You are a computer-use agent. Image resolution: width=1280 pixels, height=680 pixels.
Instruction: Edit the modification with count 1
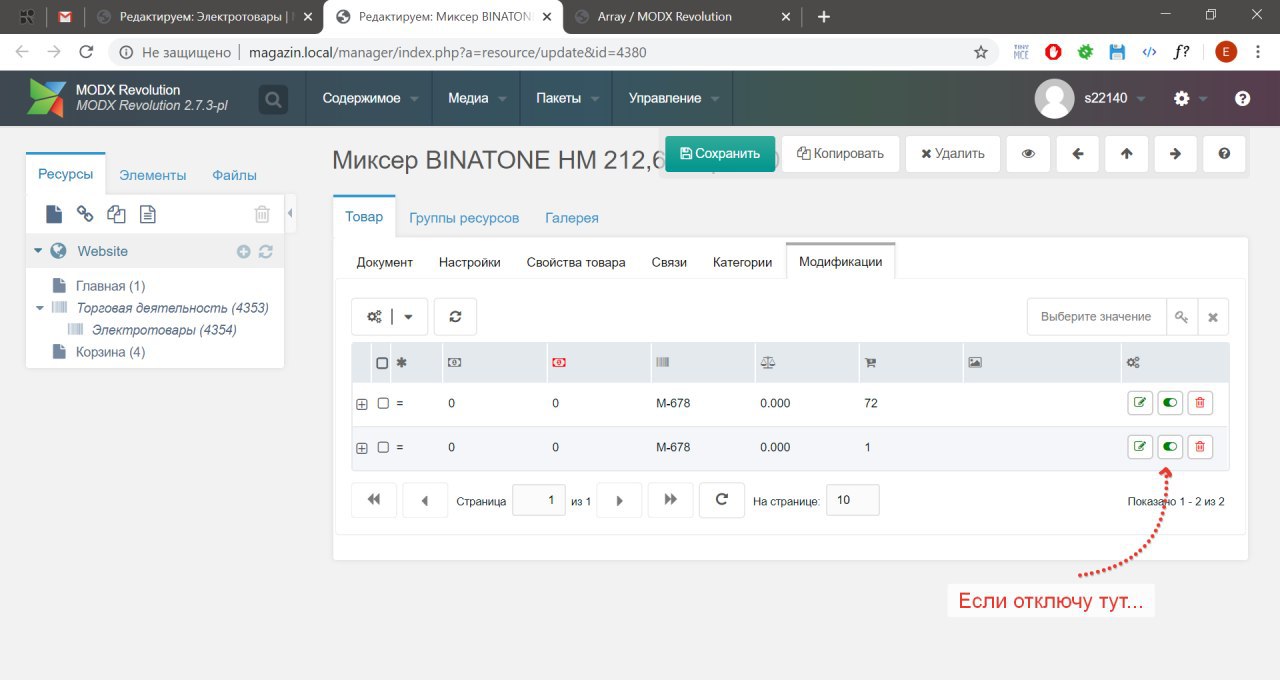pyautogui.click(x=1139, y=447)
